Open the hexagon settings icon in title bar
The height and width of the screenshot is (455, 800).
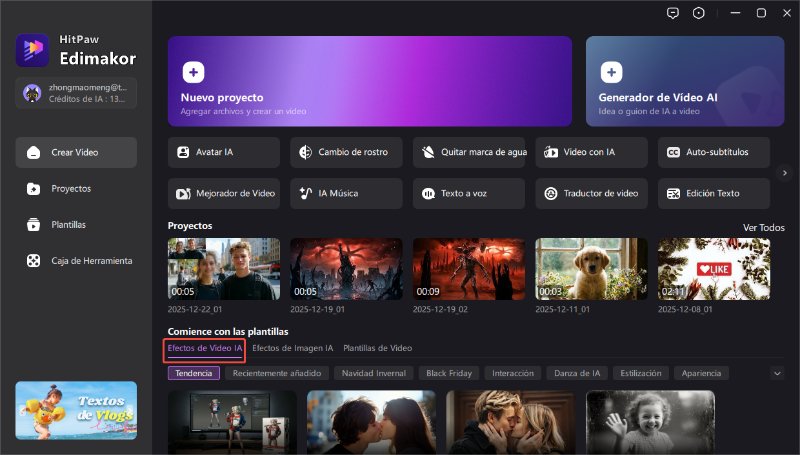(698, 13)
